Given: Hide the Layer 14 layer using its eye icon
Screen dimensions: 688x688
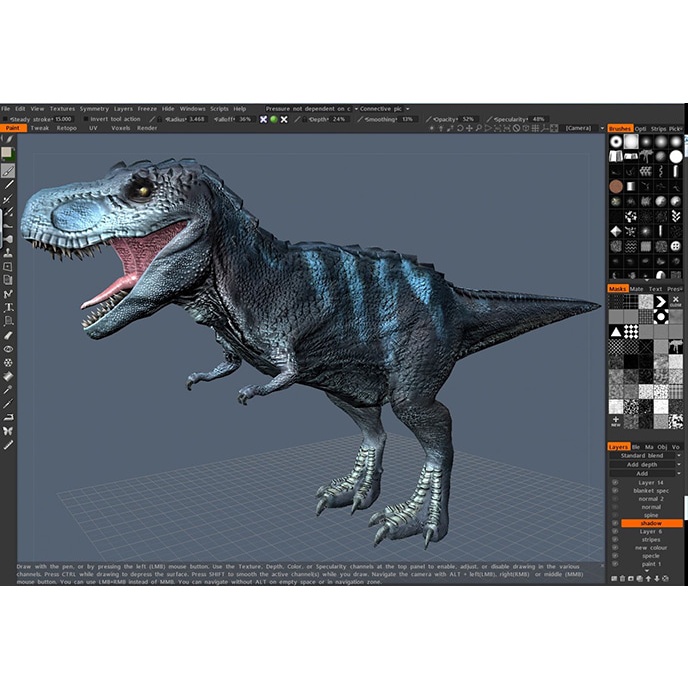Looking at the screenshot, I should (x=614, y=483).
